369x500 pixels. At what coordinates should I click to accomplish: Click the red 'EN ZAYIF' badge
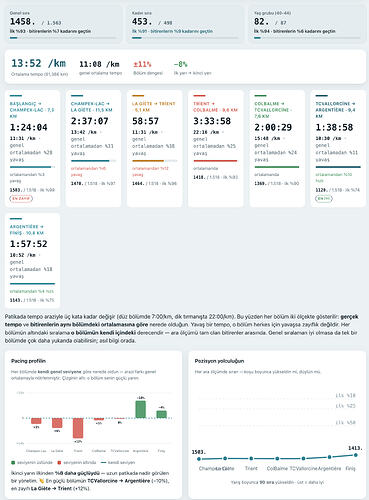pyautogui.click(x=21, y=198)
